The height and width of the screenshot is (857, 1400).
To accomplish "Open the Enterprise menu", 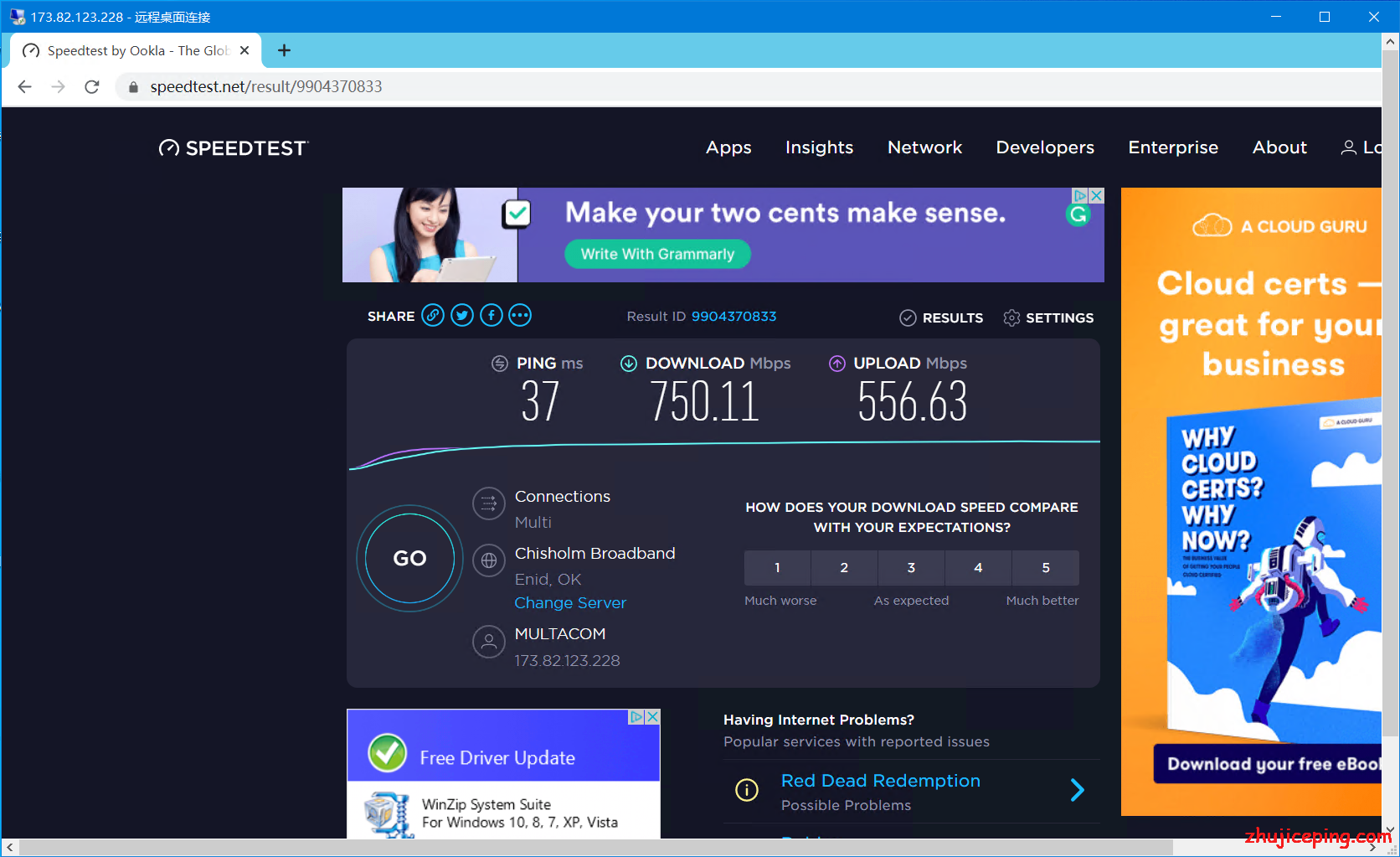I will coord(1173,147).
